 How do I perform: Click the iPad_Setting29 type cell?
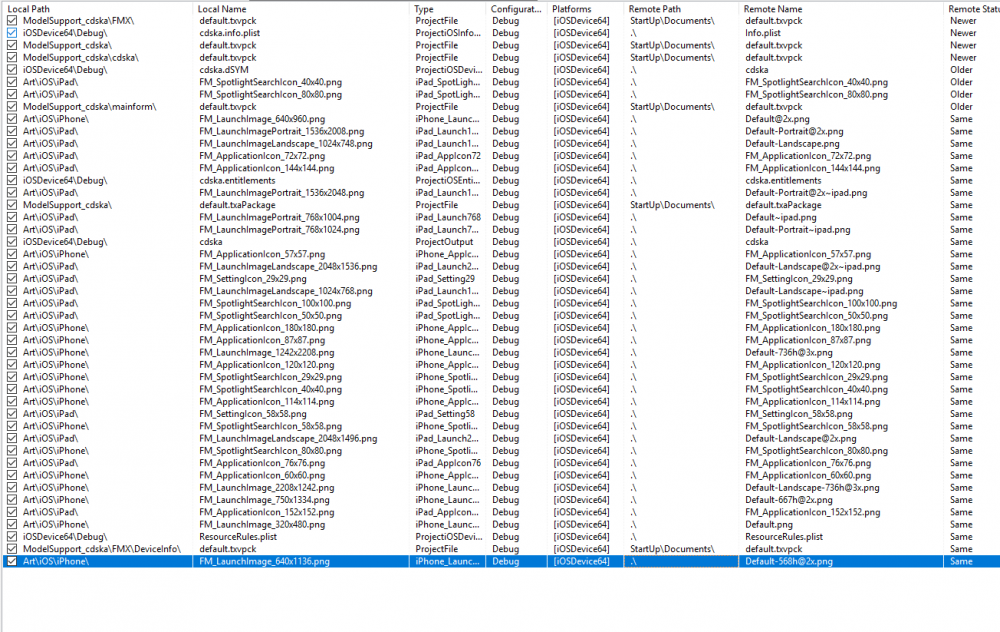coord(445,279)
